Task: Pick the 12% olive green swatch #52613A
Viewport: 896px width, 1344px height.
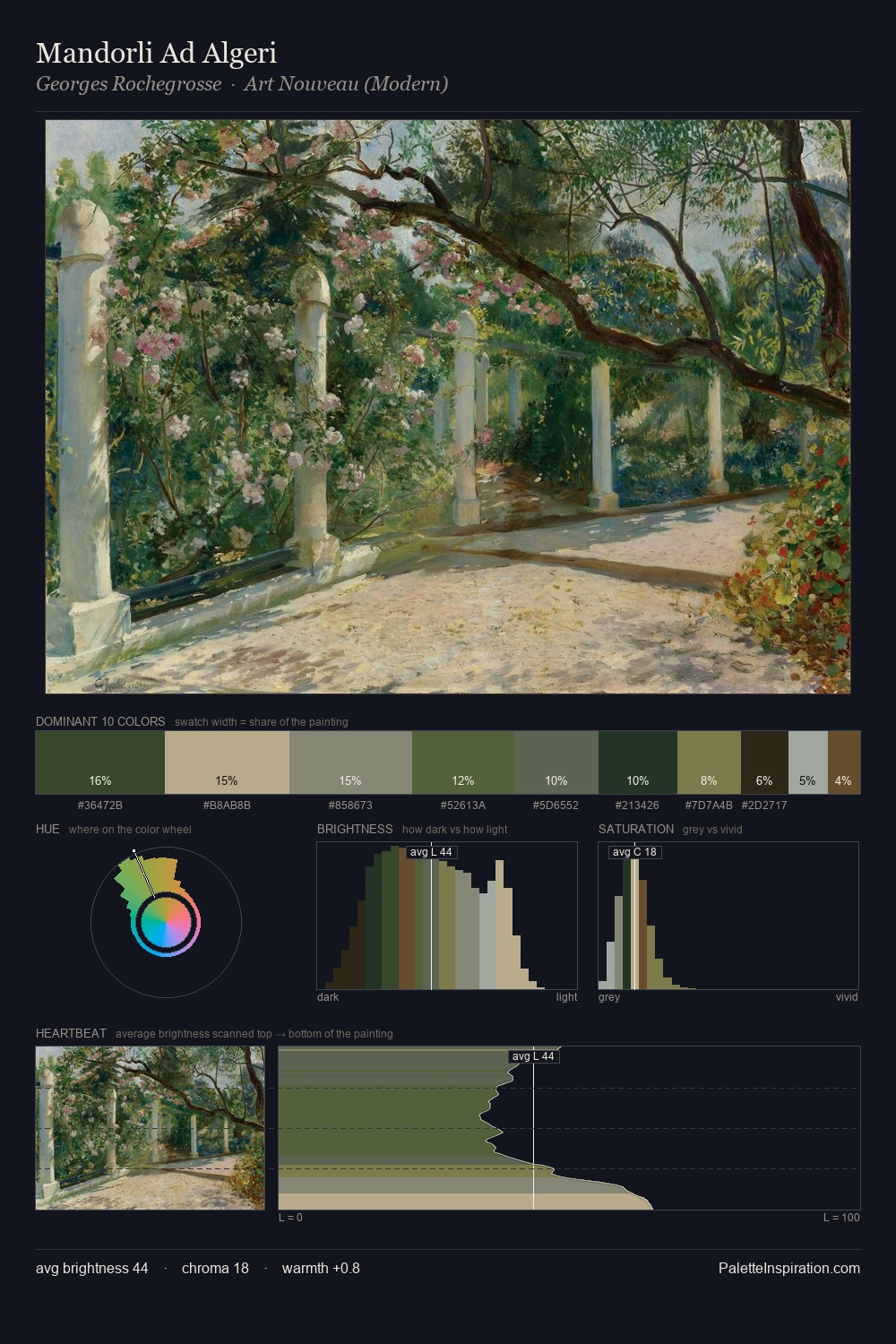Action: click(463, 762)
